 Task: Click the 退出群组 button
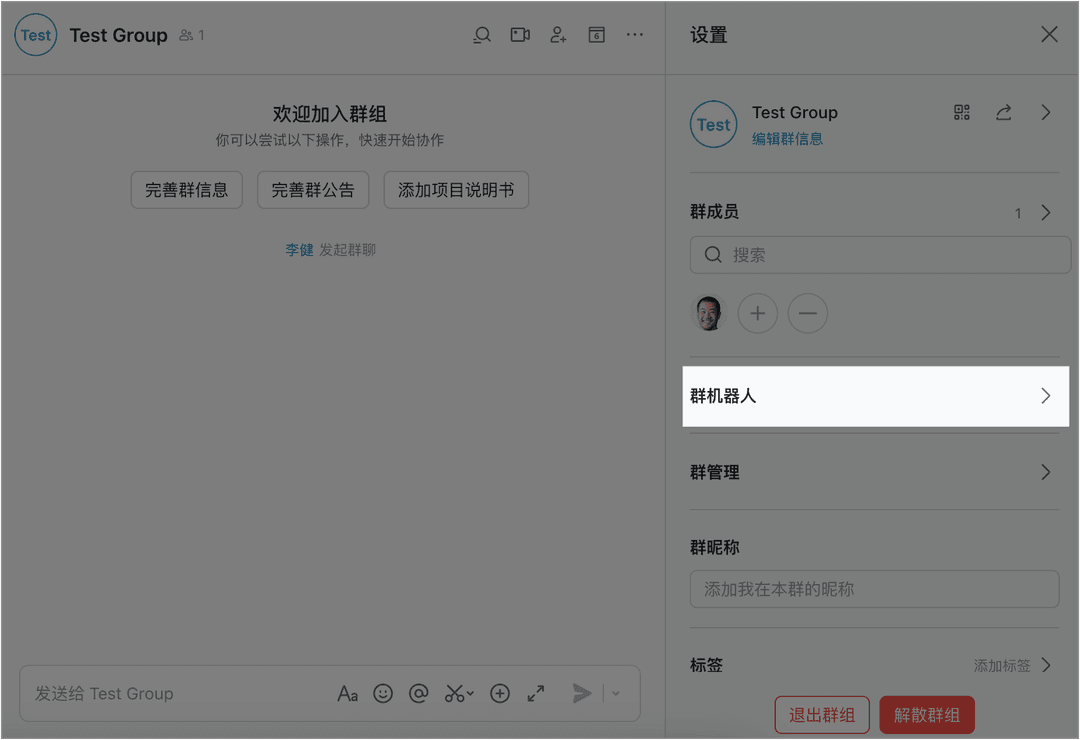(x=822, y=715)
